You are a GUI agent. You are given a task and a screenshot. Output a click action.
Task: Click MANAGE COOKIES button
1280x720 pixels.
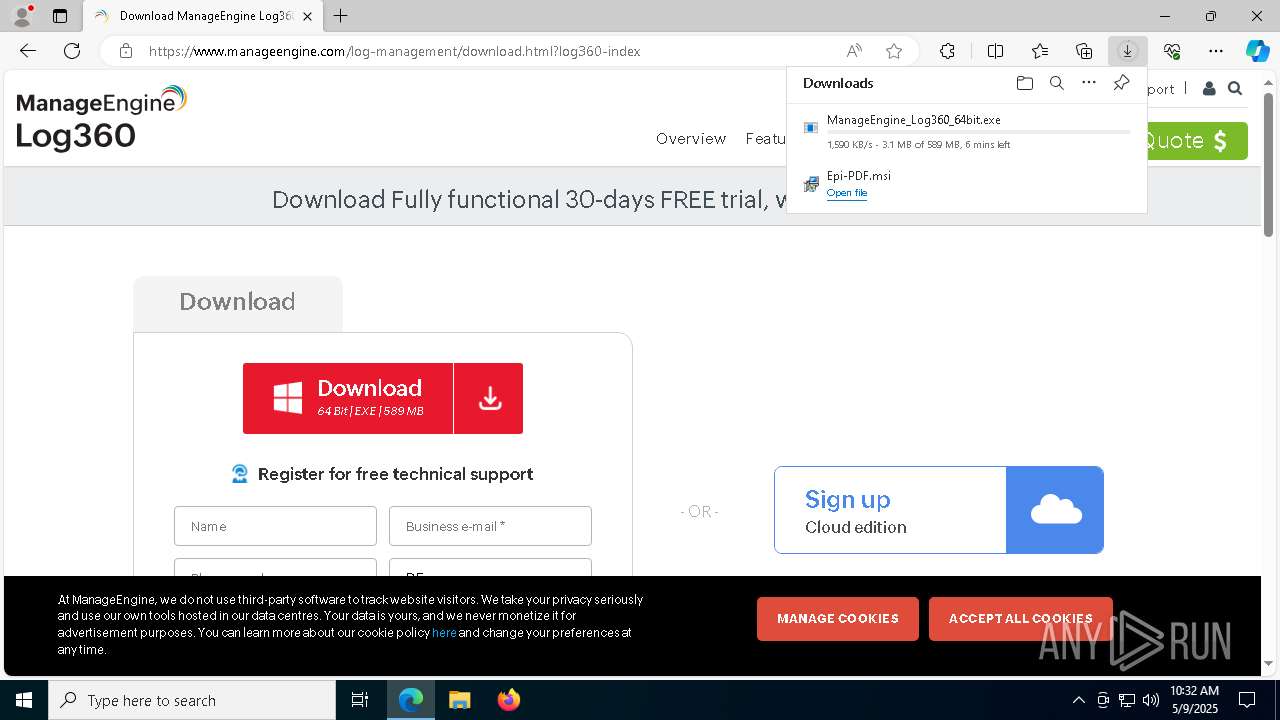pos(838,619)
